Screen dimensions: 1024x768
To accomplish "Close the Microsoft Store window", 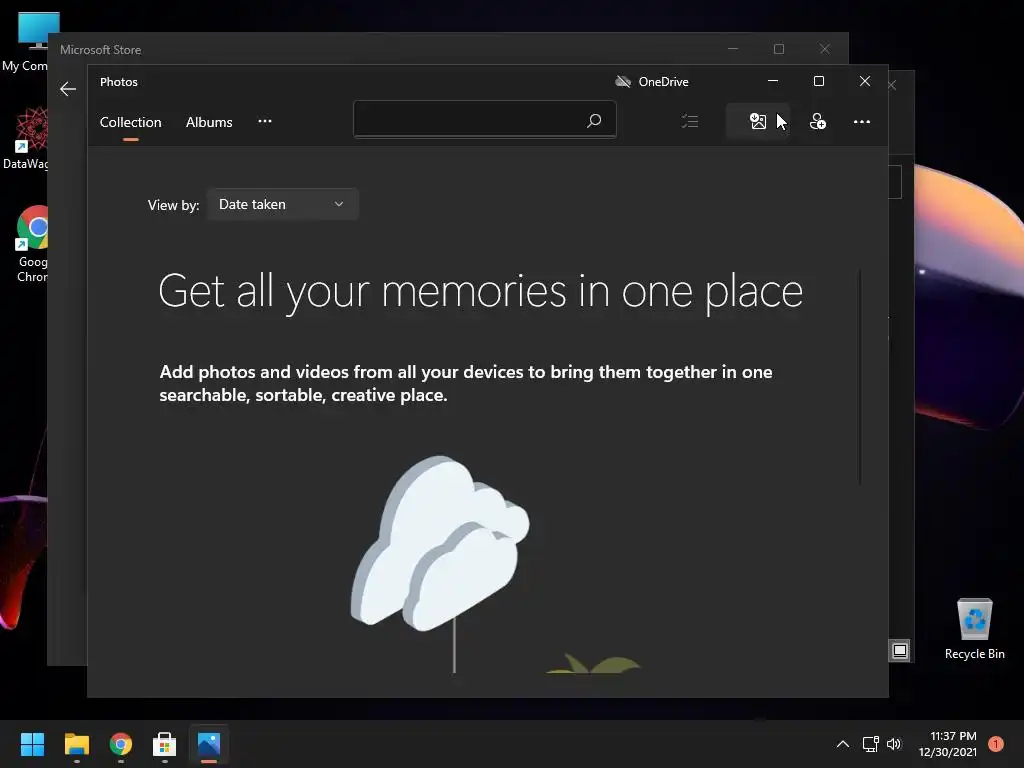I will [825, 49].
